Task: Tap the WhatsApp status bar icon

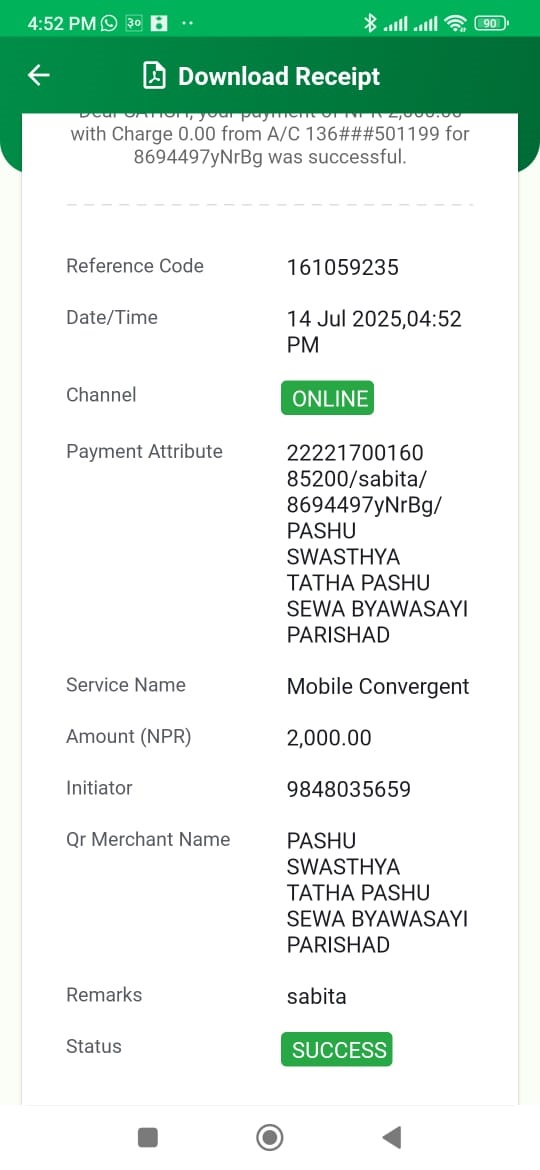Action: [110, 23]
